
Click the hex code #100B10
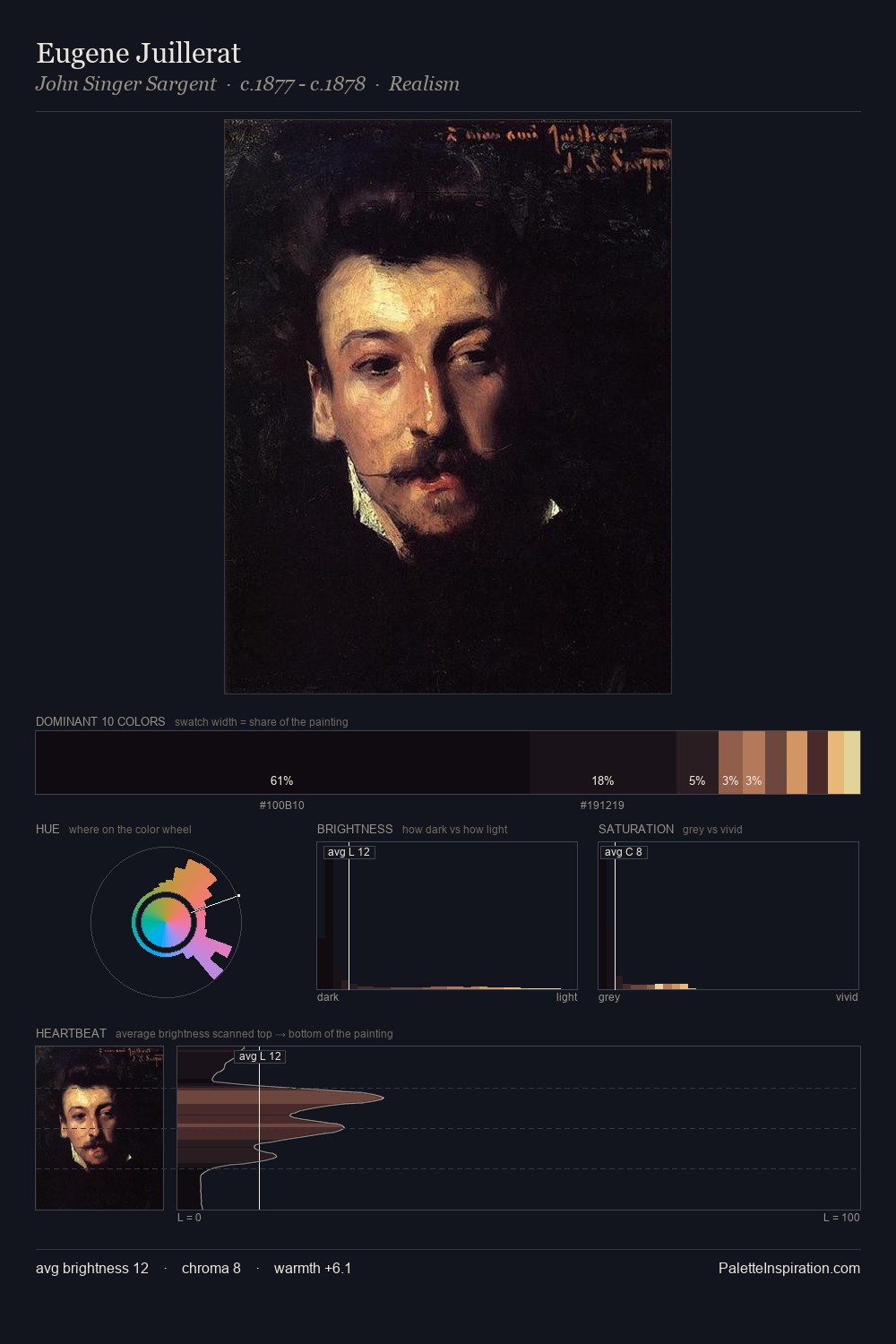point(282,806)
